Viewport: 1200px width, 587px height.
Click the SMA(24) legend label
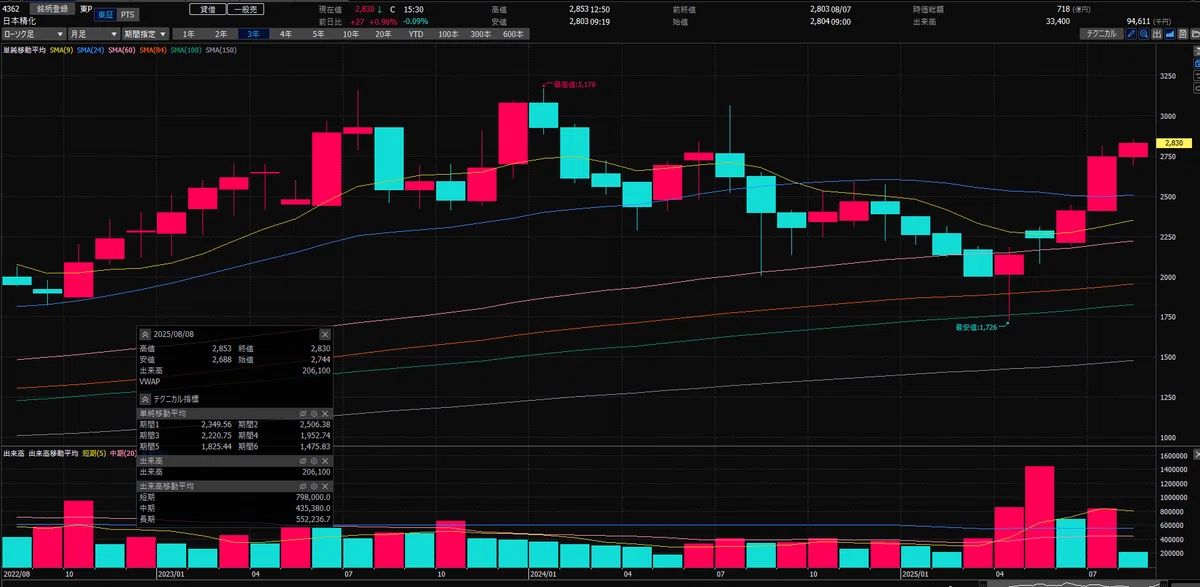90,50
